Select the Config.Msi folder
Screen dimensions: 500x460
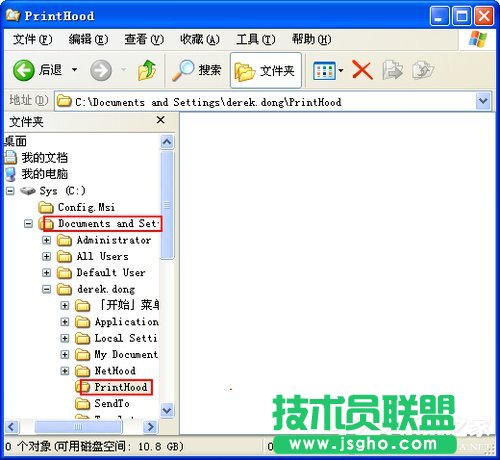tap(86, 207)
